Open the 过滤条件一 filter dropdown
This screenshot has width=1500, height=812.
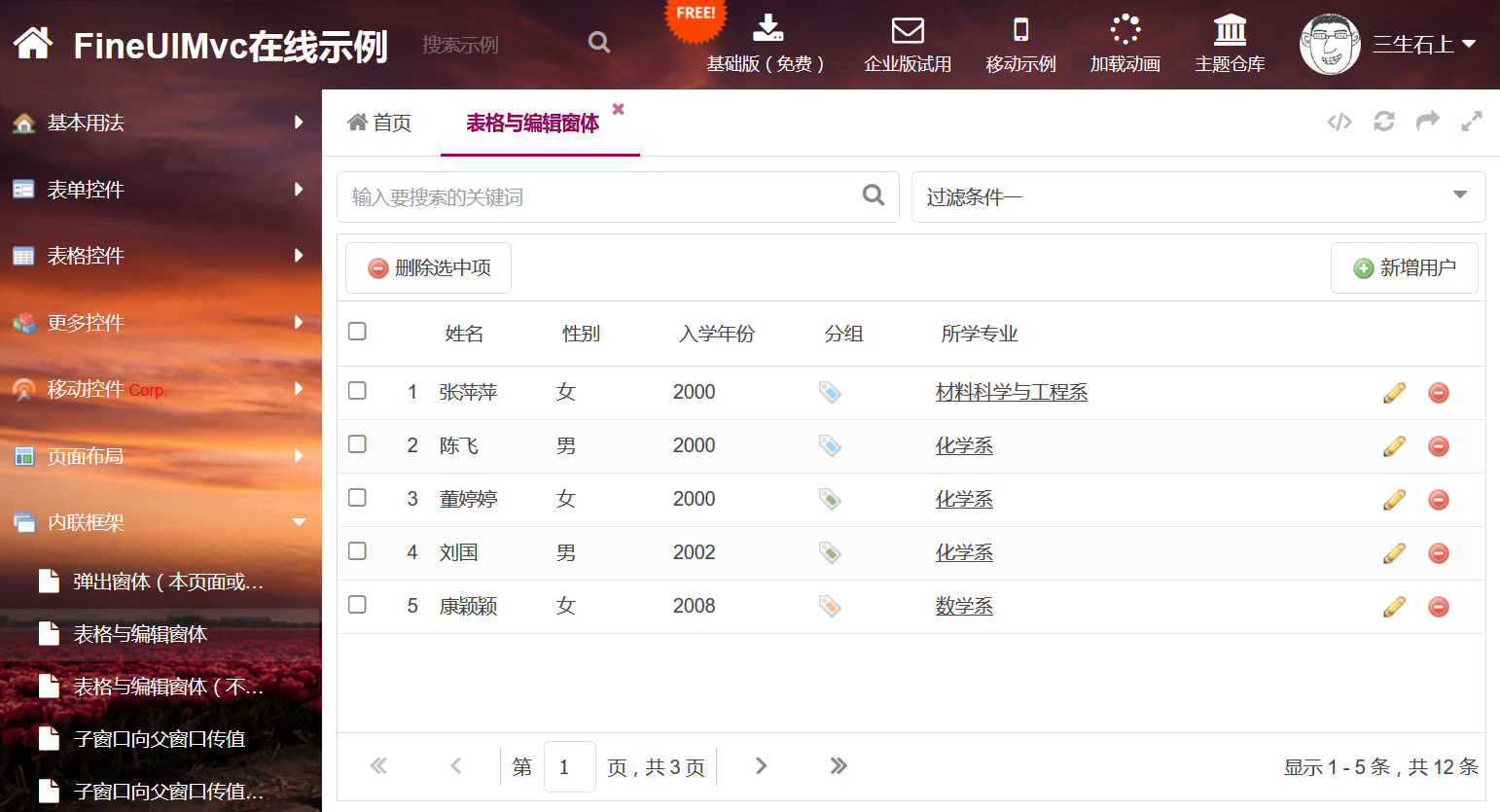pos(1197,196)
